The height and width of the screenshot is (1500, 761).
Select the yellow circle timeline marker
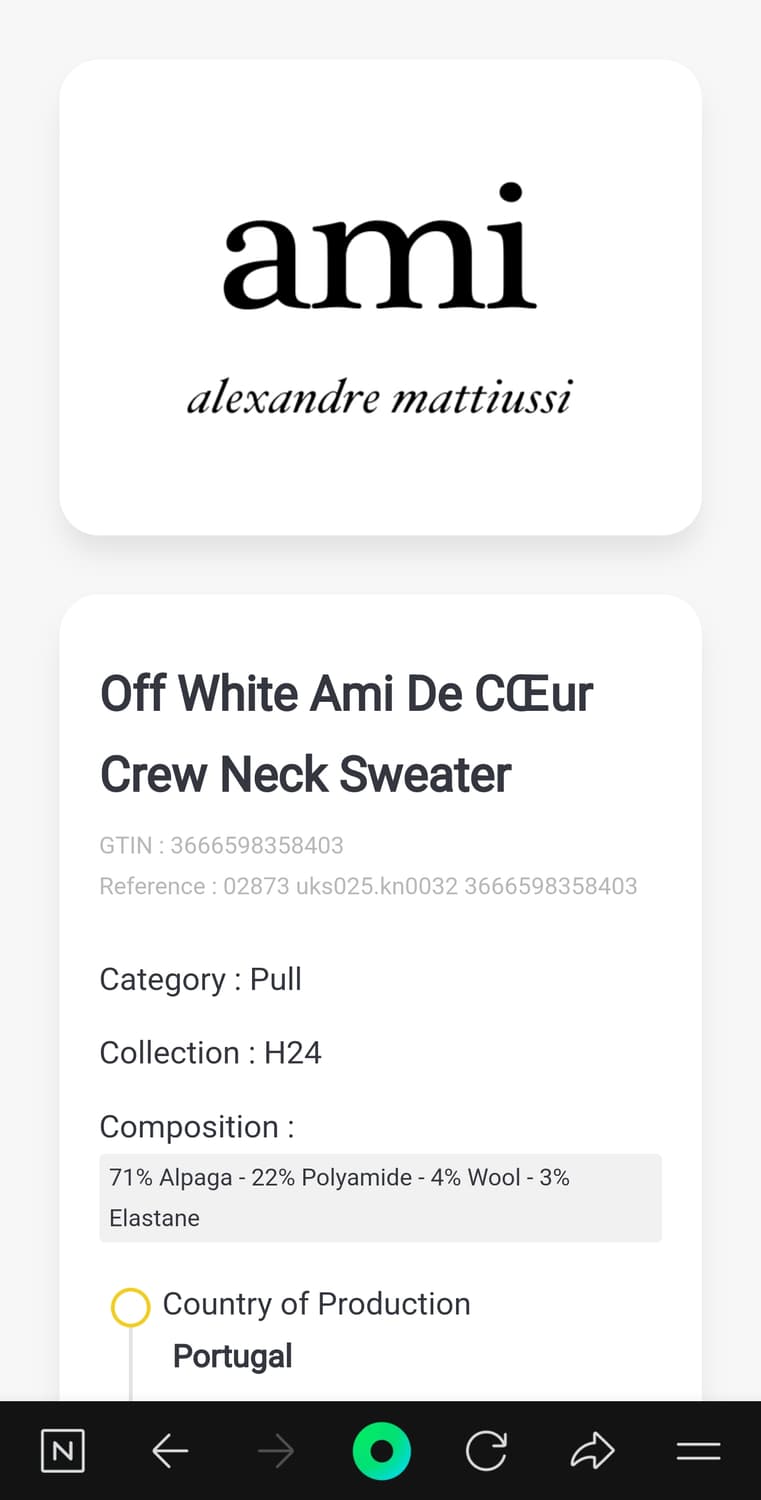click(130, 1307)
